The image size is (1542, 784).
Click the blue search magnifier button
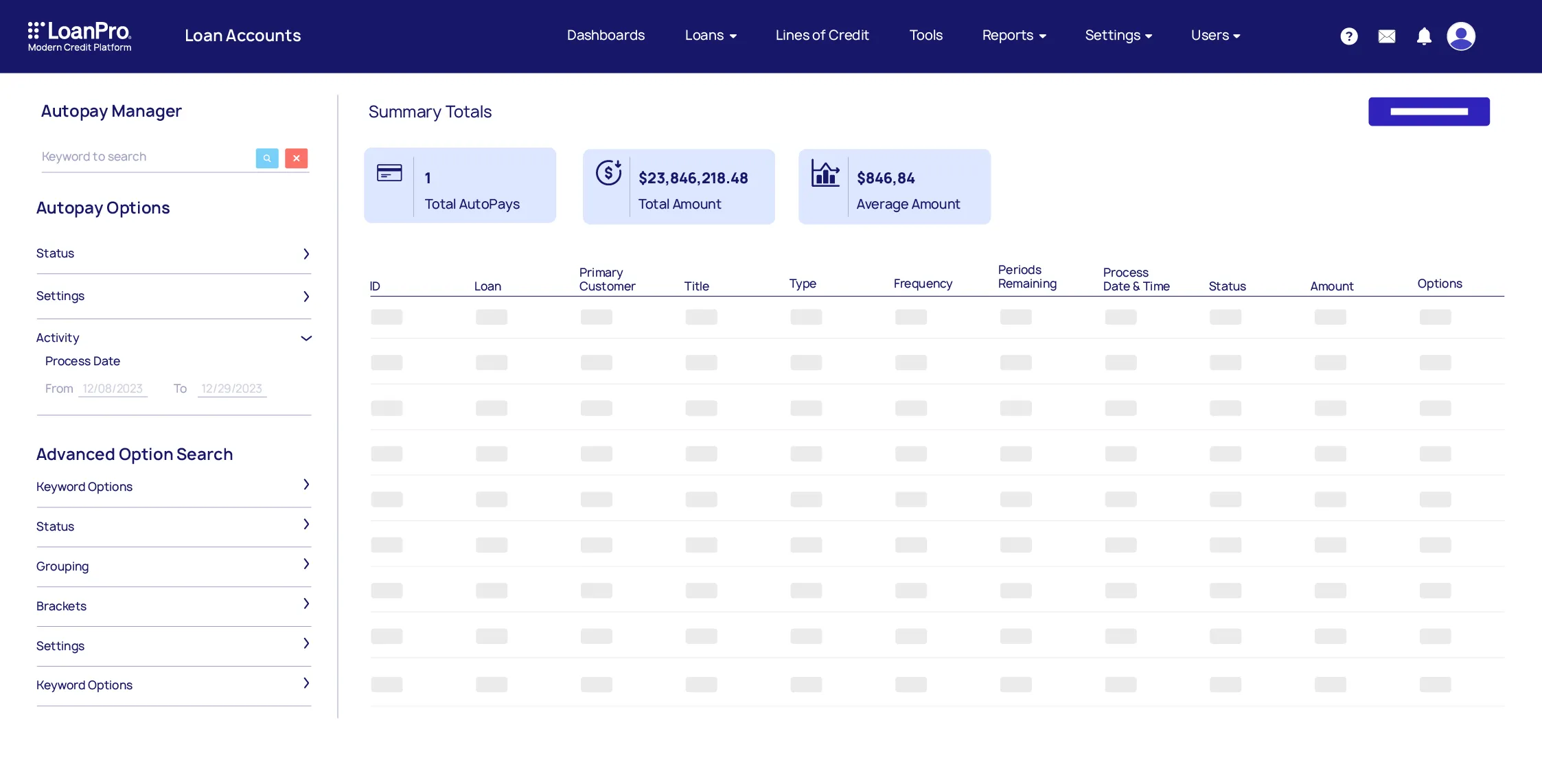point(267,158)
